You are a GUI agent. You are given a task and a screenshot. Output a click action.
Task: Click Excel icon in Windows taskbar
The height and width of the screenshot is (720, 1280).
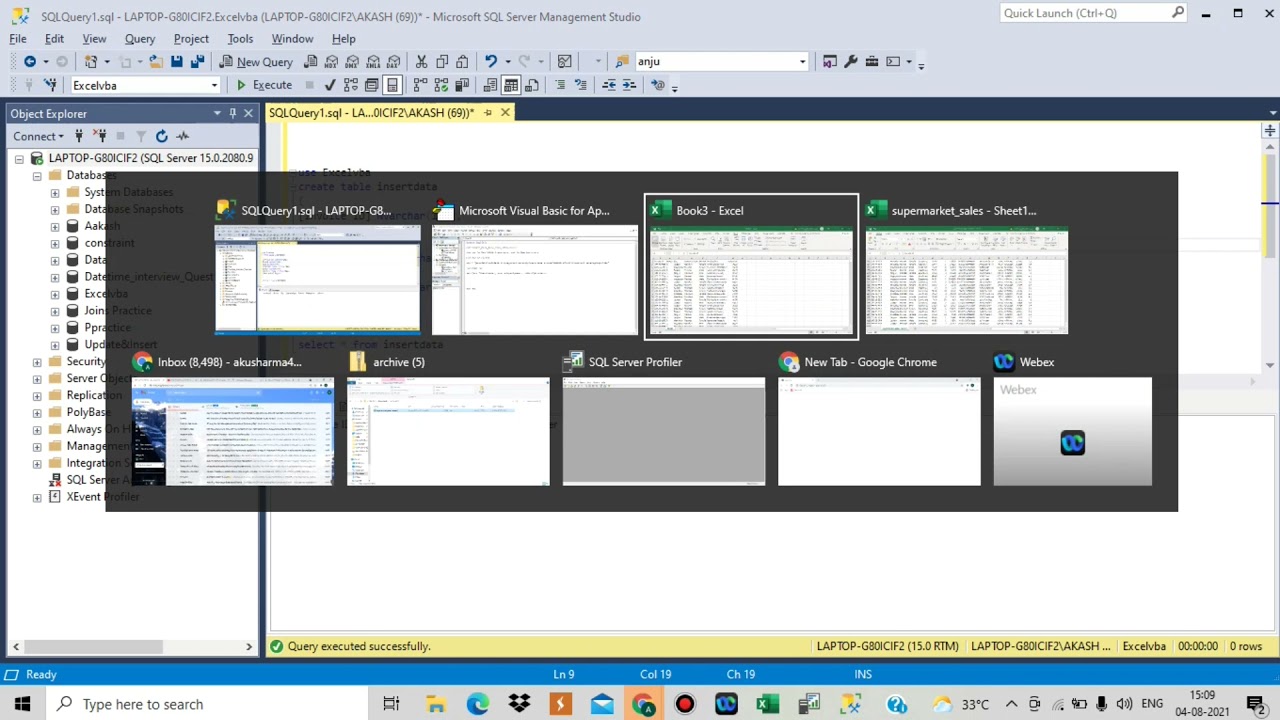point(767,704)
